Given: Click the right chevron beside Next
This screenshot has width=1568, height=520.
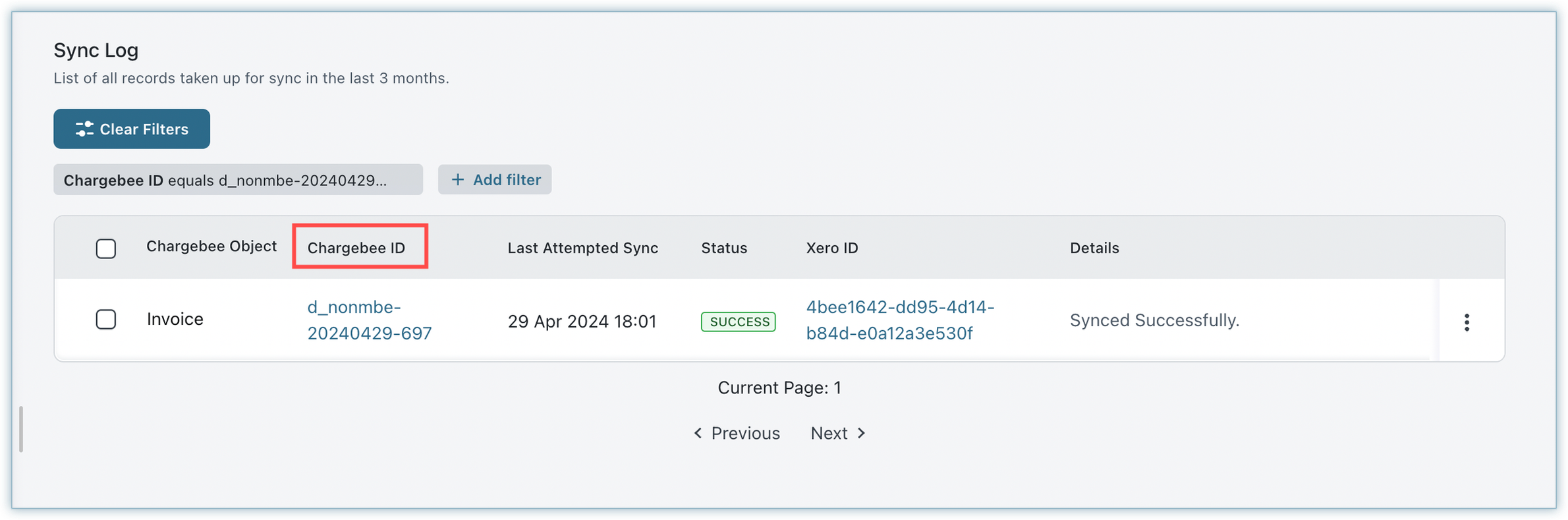Looking at the screenshot, I should pos(861,433).
